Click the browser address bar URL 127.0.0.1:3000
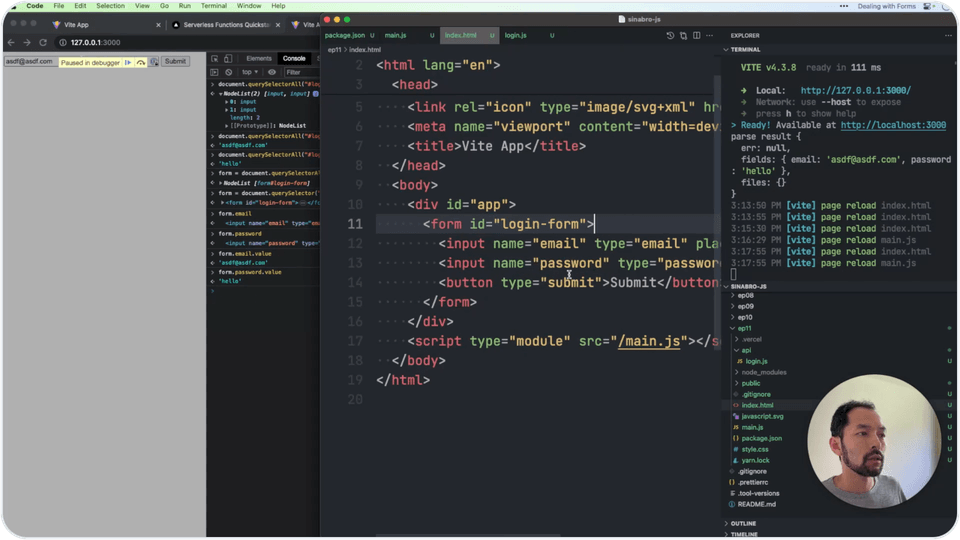The image size is (960, 540). (x=96, y=42)
